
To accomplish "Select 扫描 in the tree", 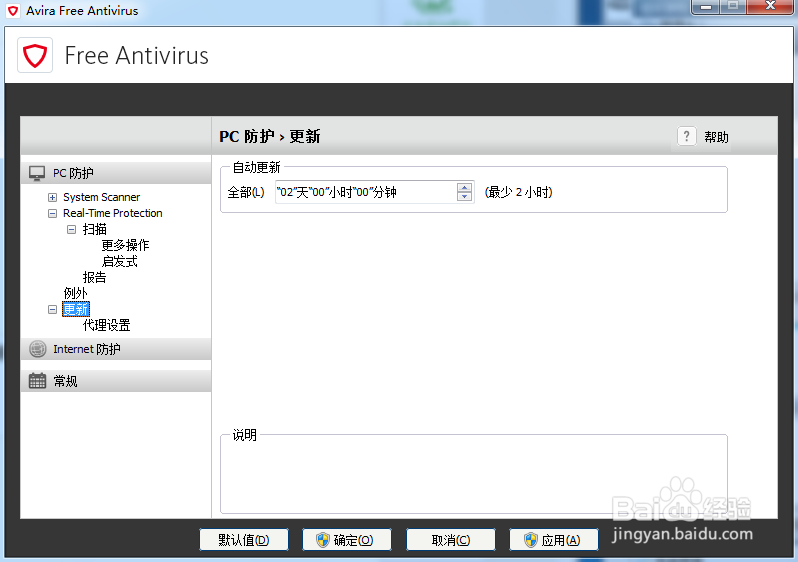I will [95, 229].
